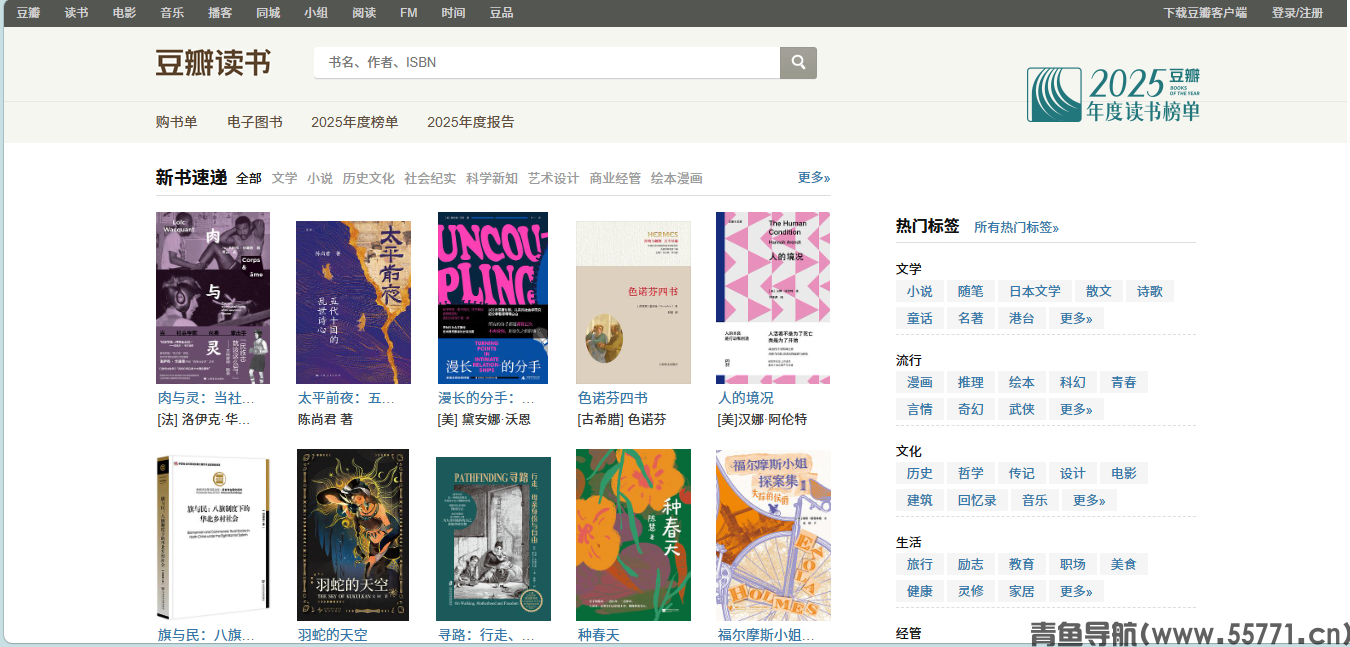Click the 诗歌 tag

(x=1150, y=291)
